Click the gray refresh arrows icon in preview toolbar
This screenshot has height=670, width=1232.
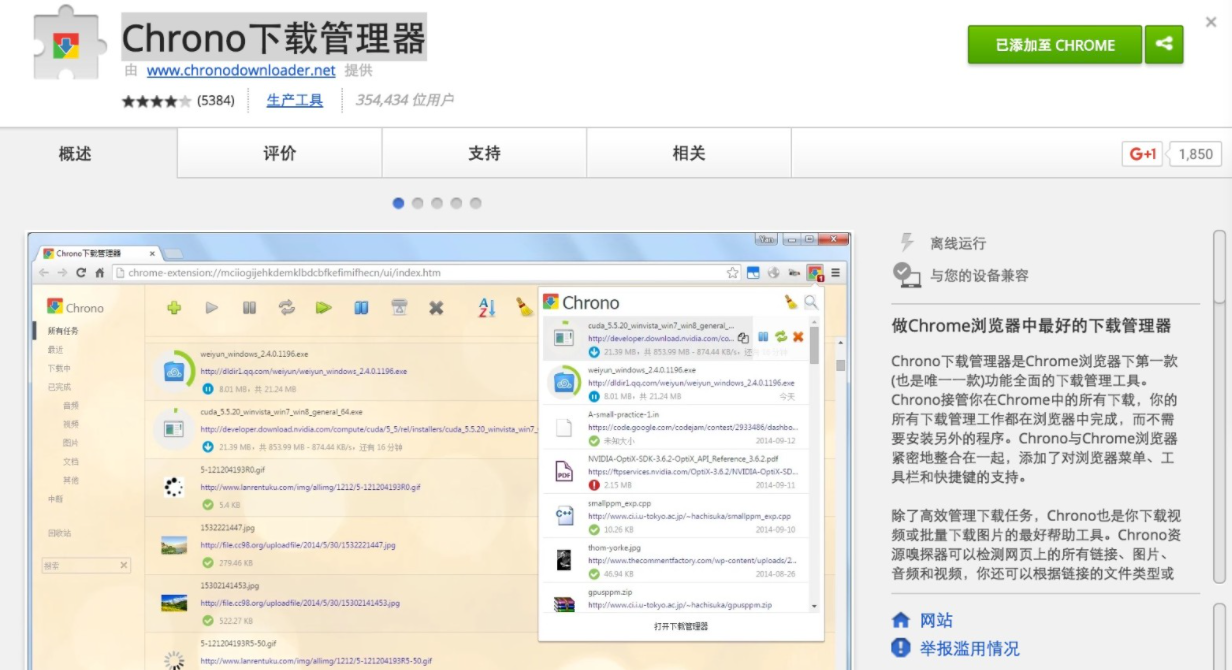coord(287,307)
